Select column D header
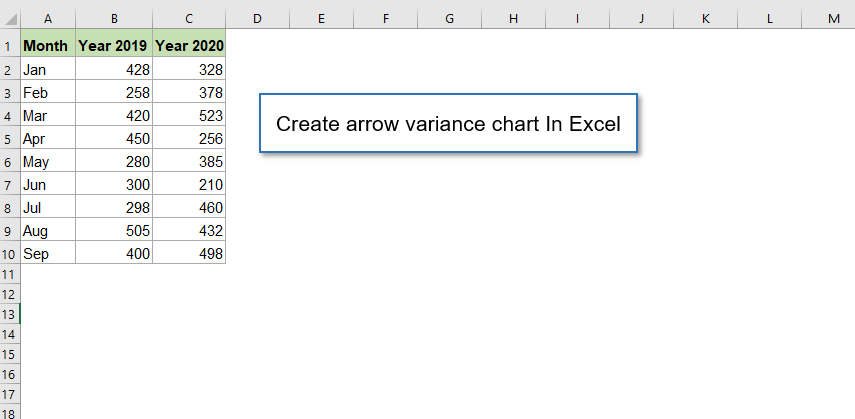The image size is (855, 419). coord(257,19)
